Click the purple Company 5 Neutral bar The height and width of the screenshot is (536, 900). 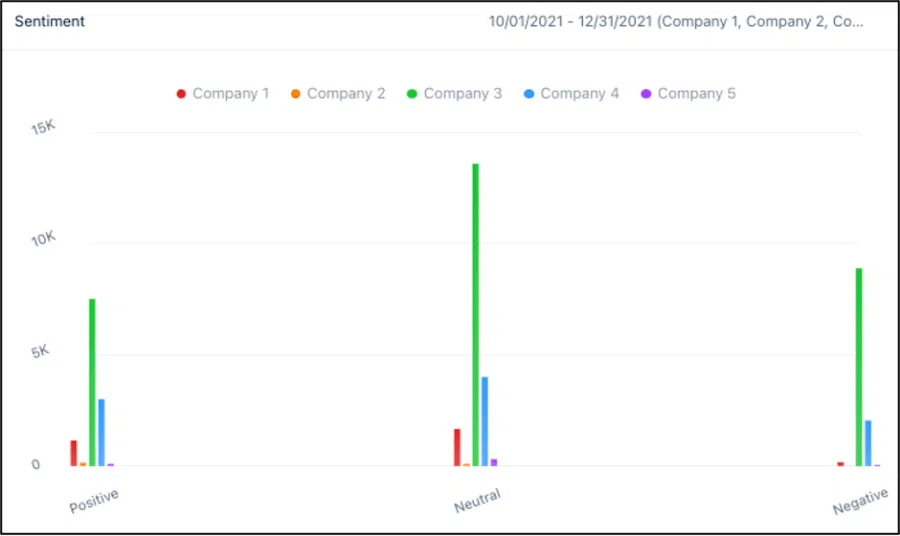(494, 462)
